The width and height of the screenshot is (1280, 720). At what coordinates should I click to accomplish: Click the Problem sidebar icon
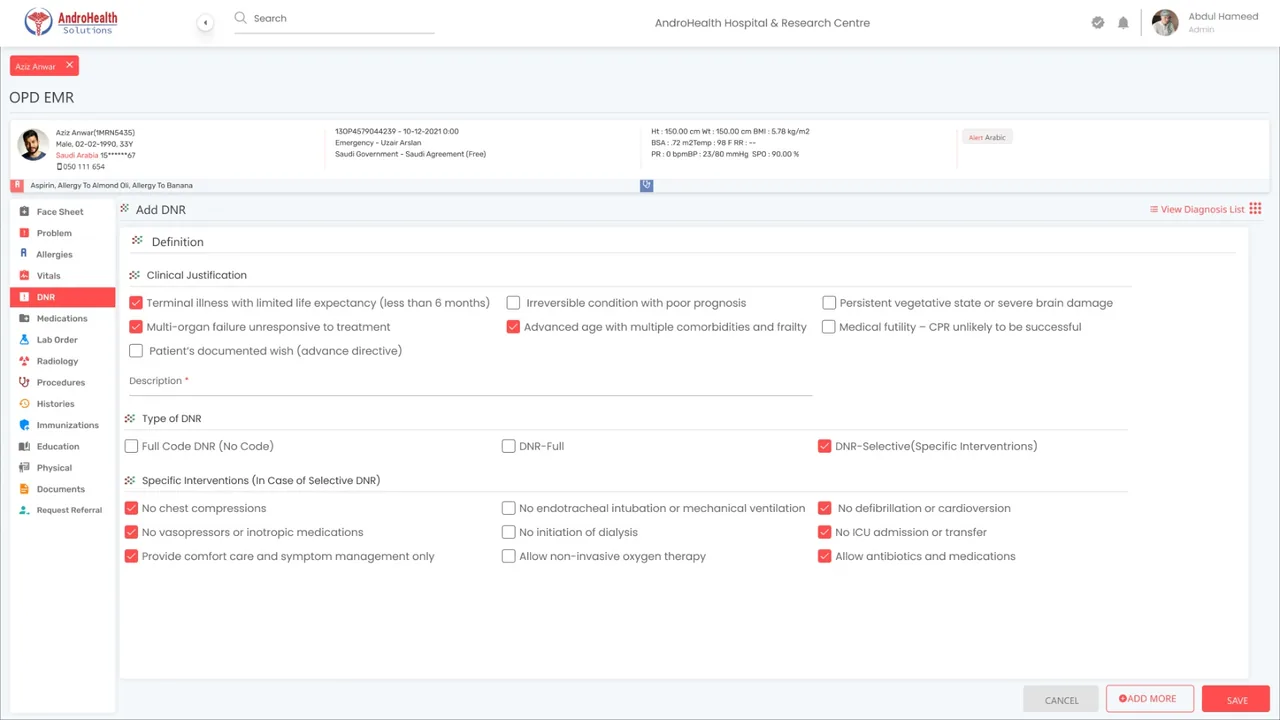click(24, 233)
